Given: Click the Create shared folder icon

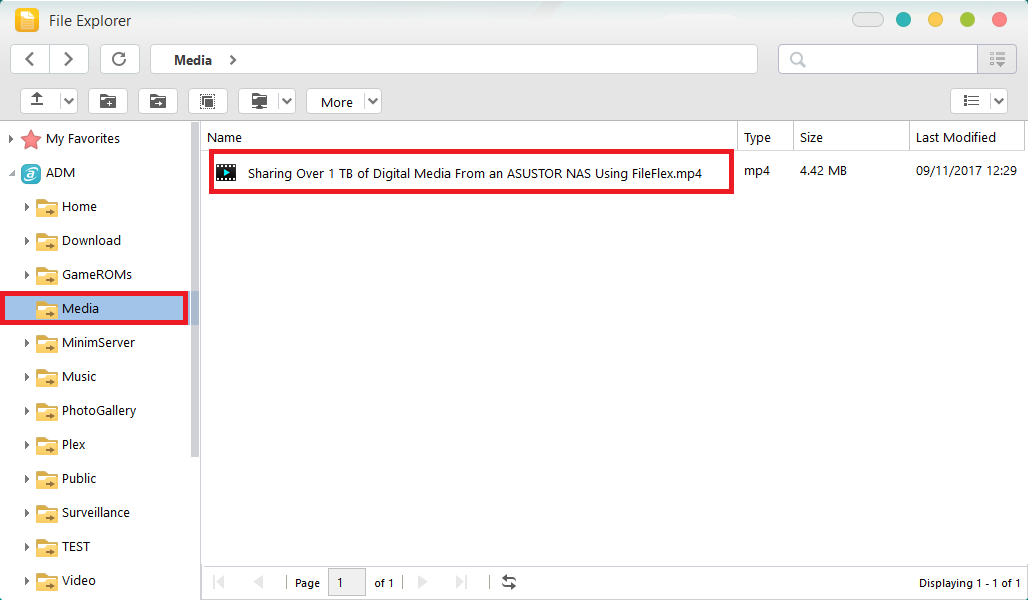Looking at the screenshot, I should coord(157,101).
